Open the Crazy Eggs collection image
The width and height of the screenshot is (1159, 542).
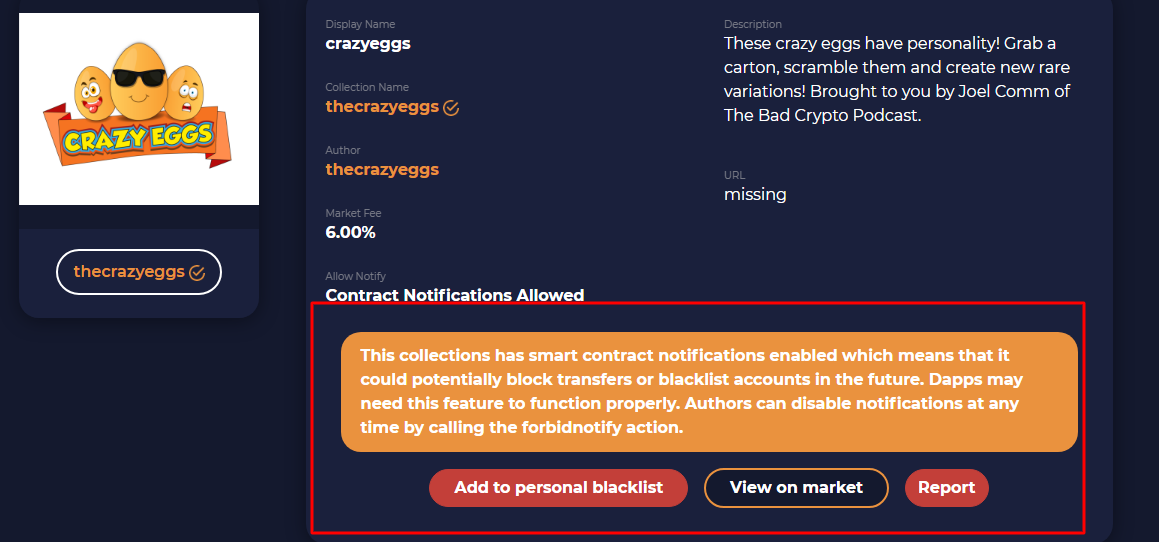tap(139, 109)
